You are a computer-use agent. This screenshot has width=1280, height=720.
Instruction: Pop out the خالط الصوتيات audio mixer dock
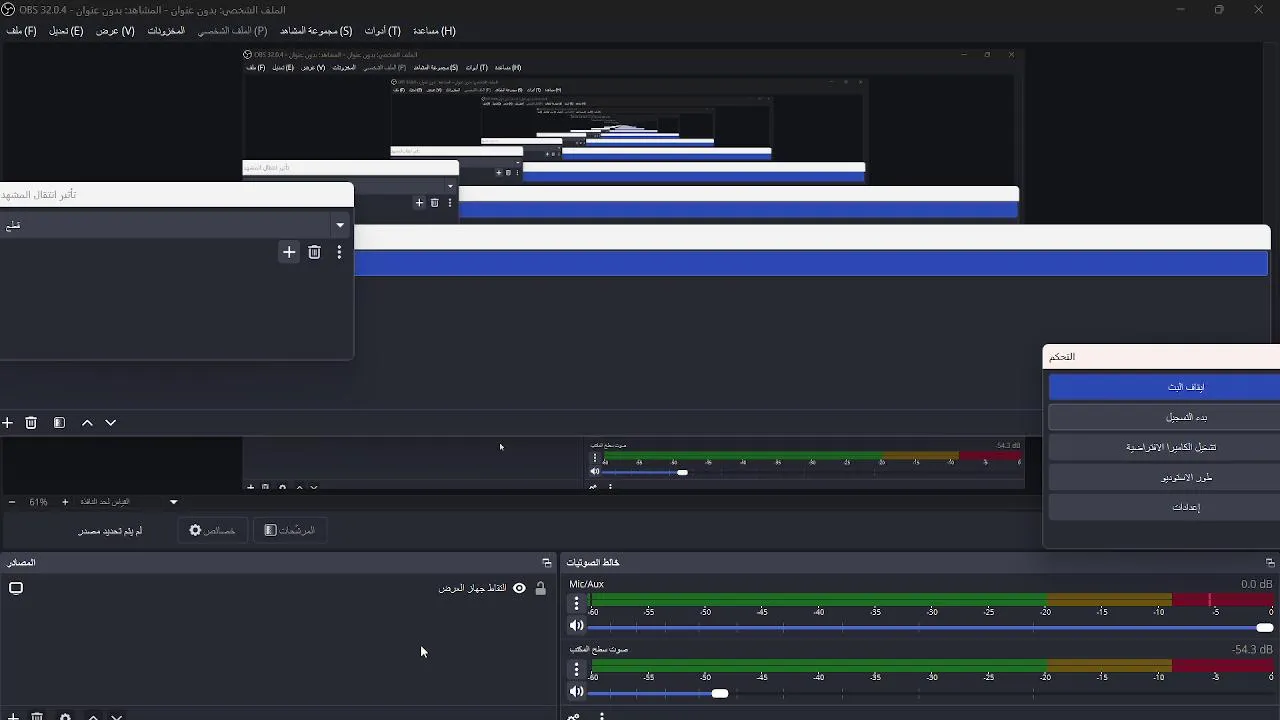(1270, 563)
